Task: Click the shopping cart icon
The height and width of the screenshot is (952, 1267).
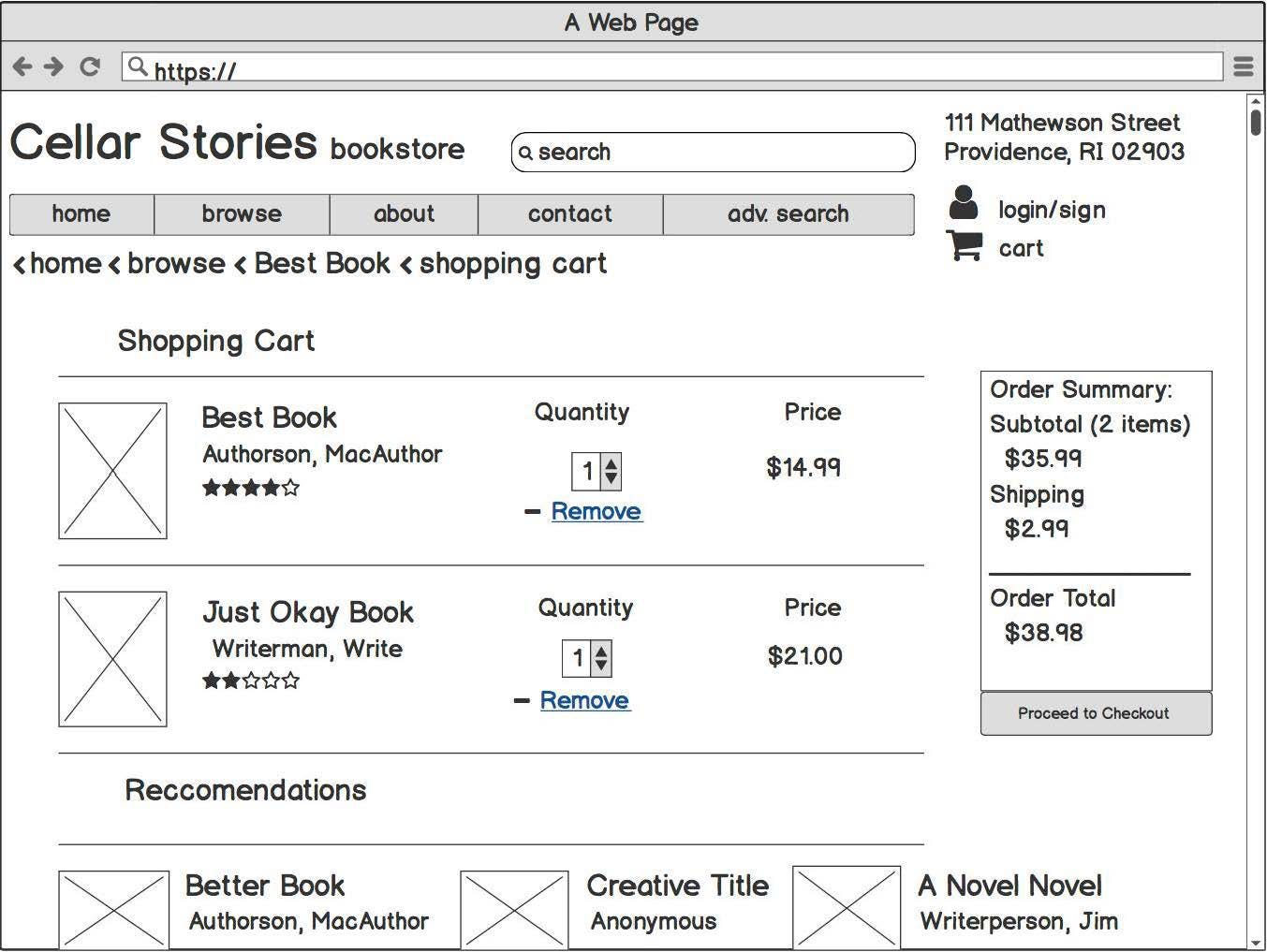Action: pos(965,246)
